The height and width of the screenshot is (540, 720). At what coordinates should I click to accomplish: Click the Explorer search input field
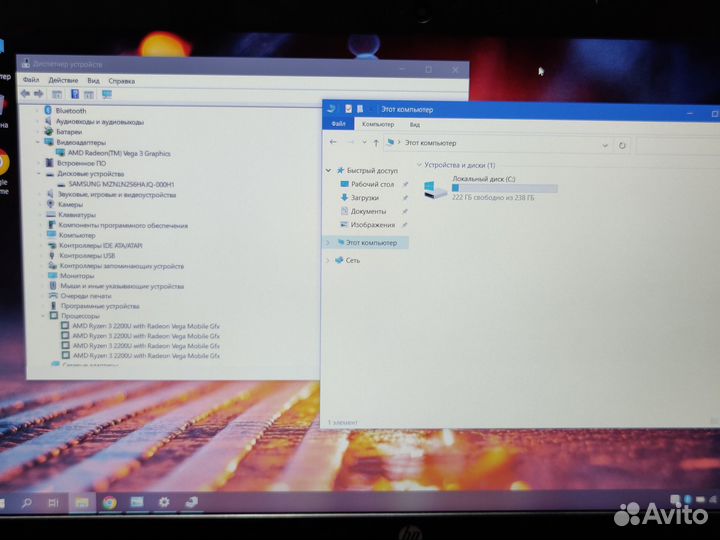pyautogui.click(x=670, y=145)
